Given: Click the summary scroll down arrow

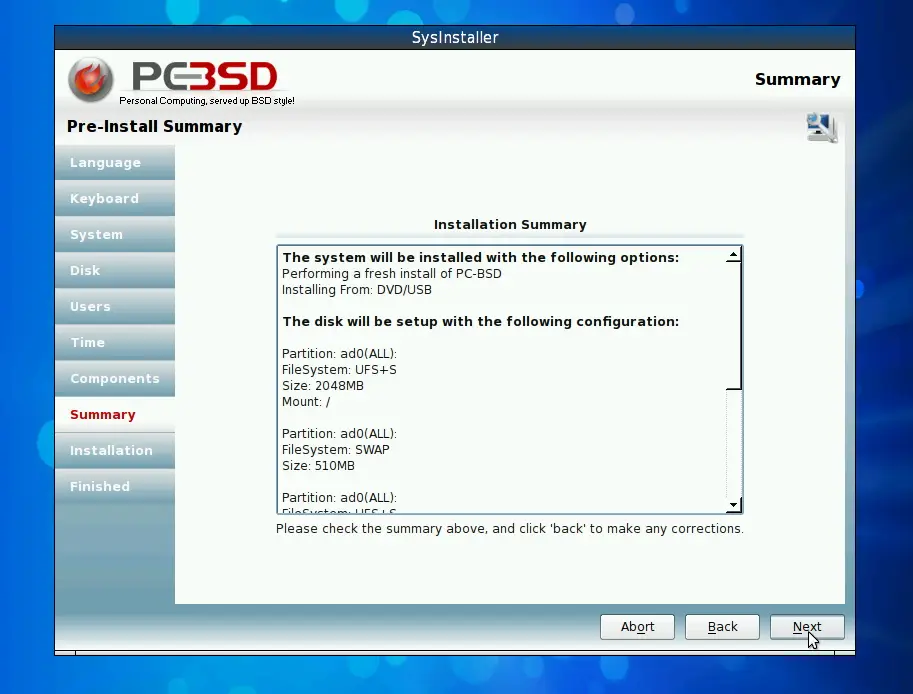Looking at the screenshot, I should click(734, 505).
